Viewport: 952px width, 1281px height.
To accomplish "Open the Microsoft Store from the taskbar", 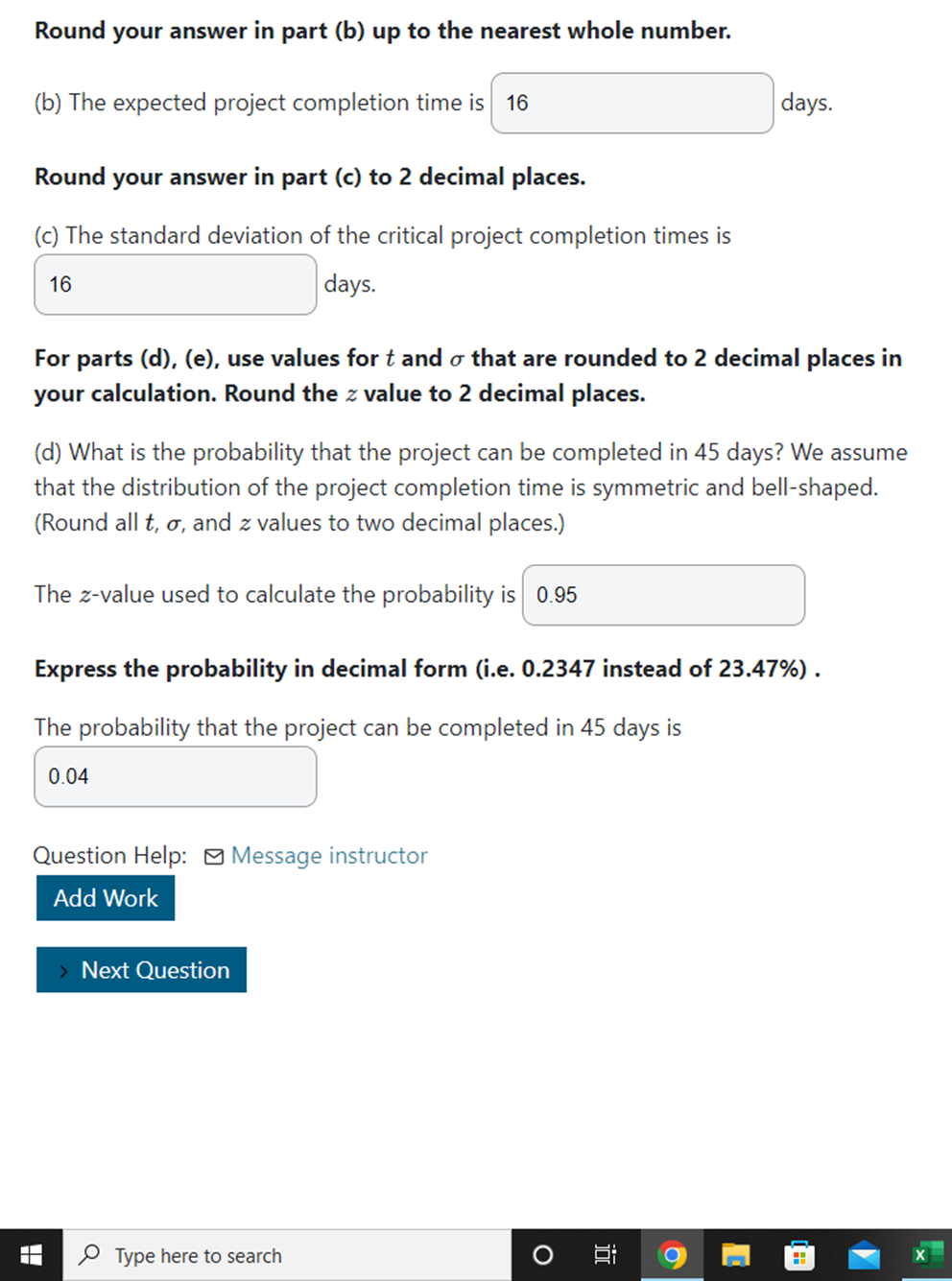I will (x=799, y=1254).
